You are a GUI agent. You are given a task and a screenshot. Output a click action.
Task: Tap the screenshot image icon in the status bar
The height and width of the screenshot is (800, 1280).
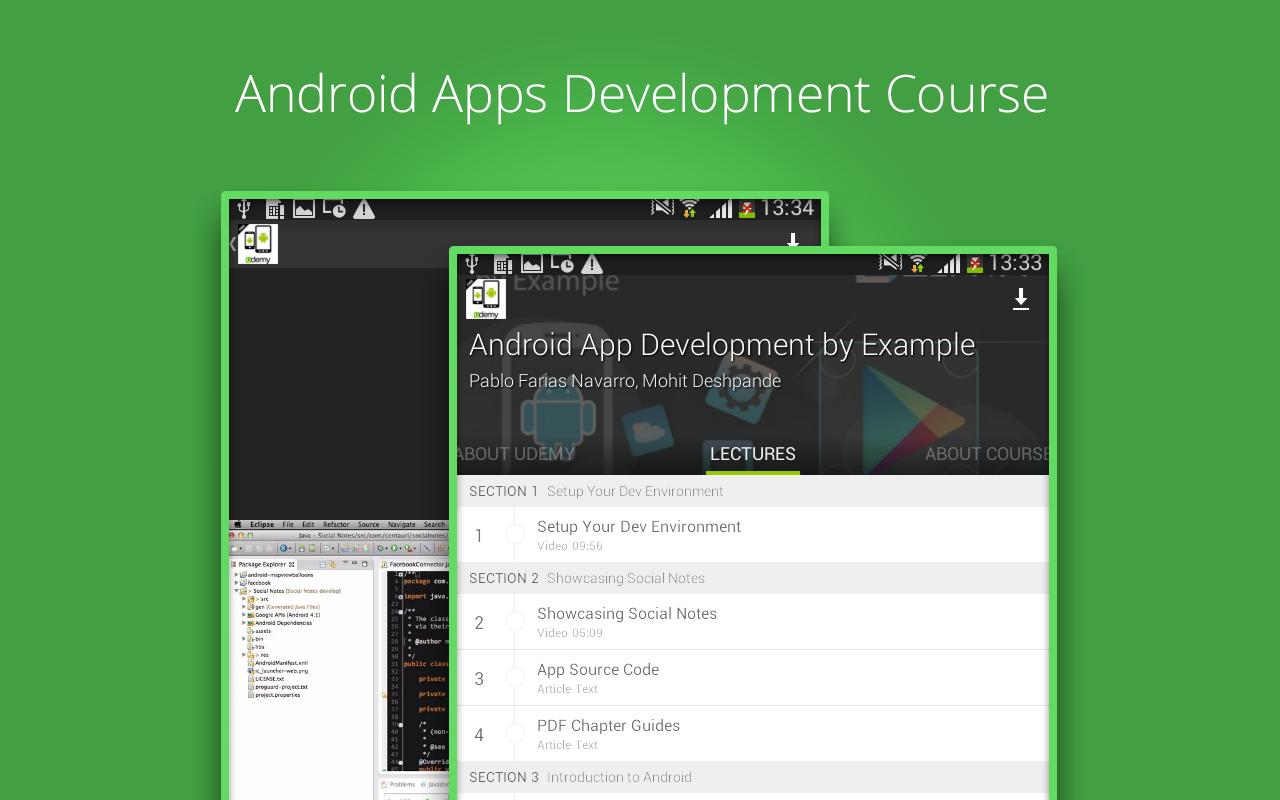[x=530, y=264]
